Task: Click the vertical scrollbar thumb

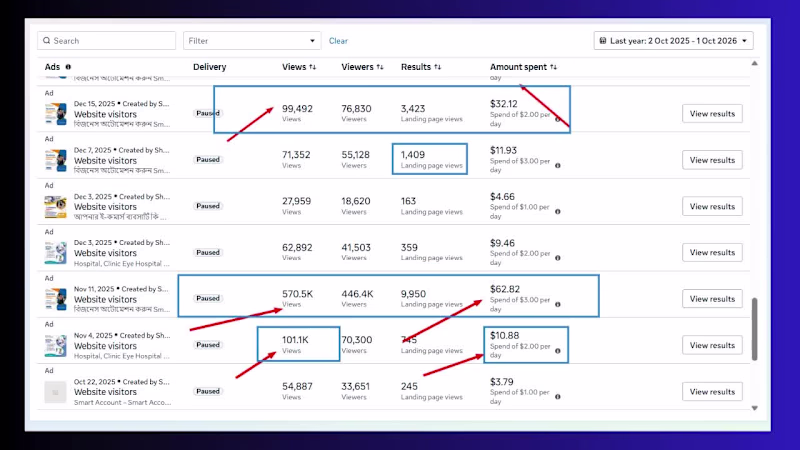Action: (755, 329)
